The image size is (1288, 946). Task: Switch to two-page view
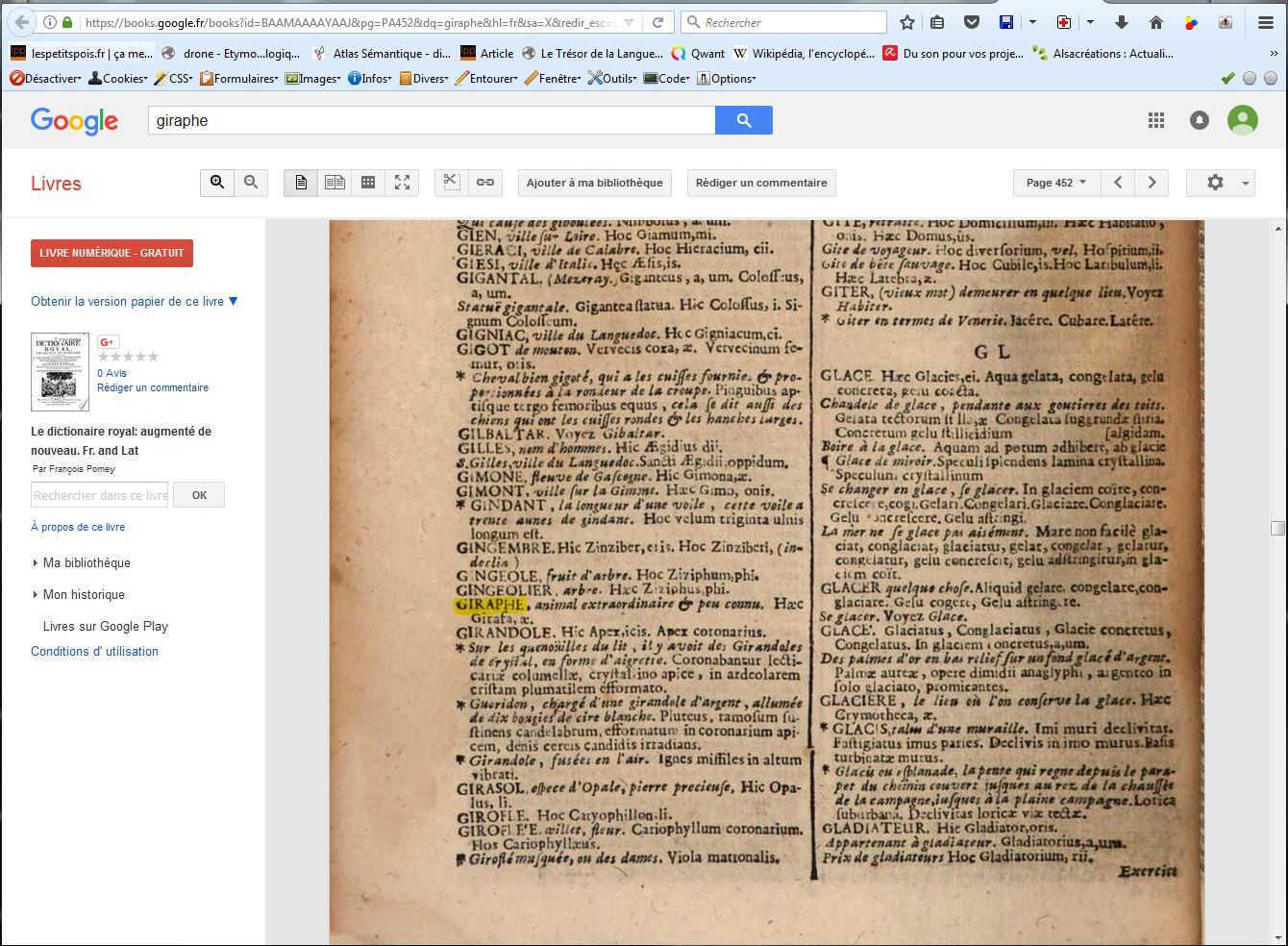click(334, 183)
